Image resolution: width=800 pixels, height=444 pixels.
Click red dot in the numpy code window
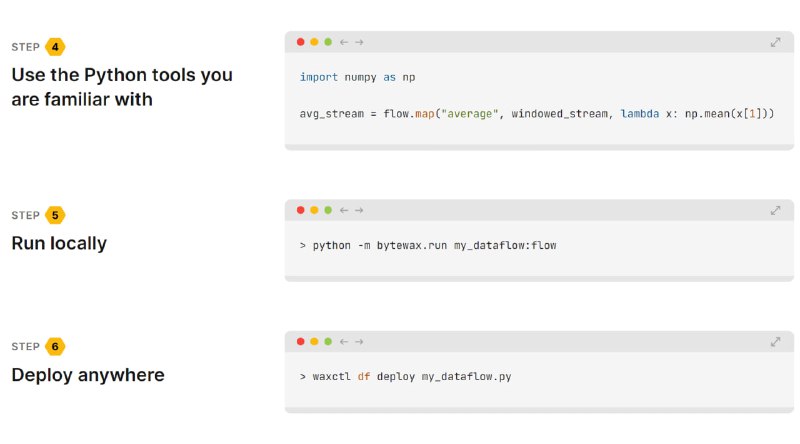301,42
